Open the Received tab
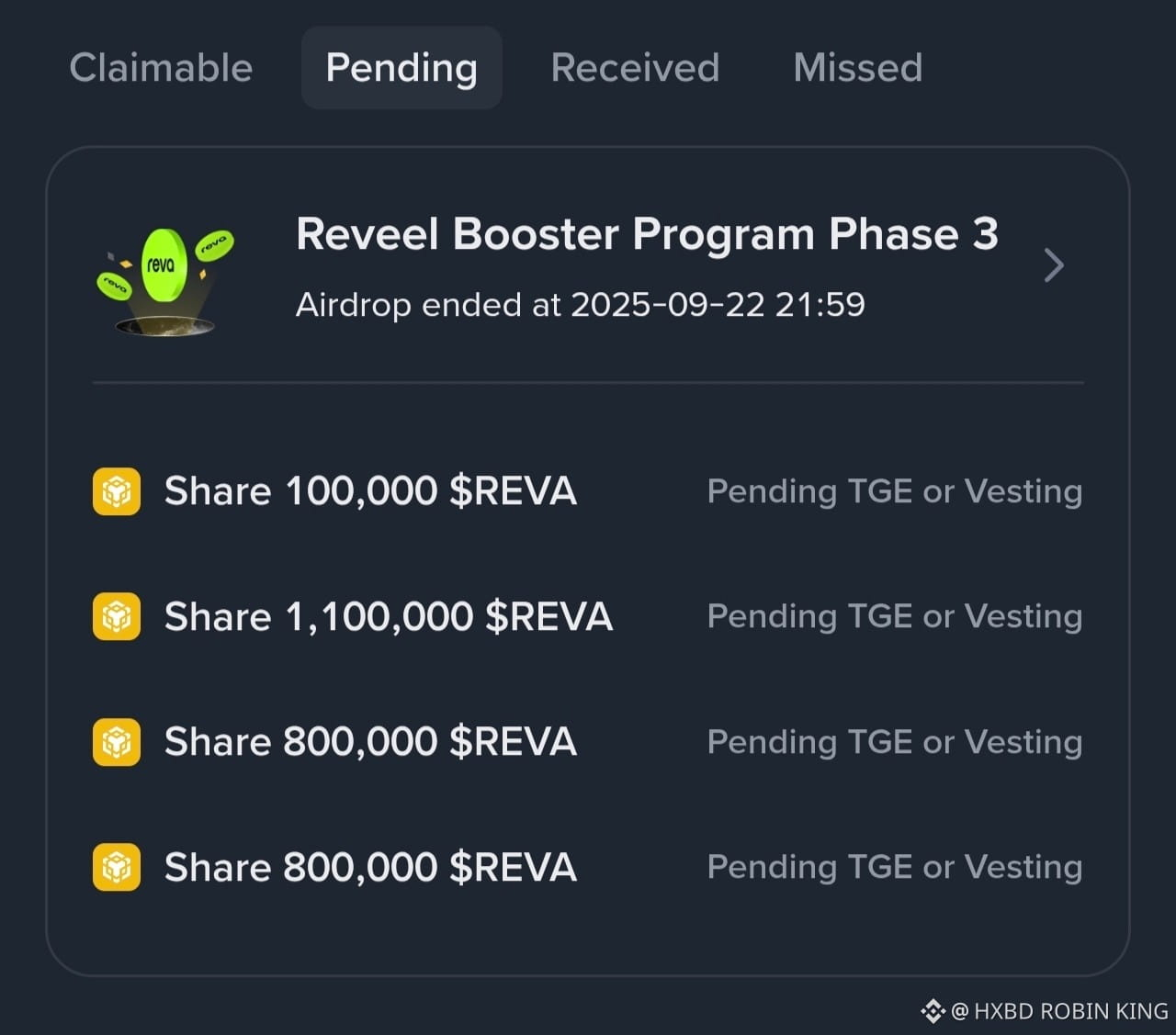The height and width of the screenshot is (1035, 1176). pyautogui.click(x=635, y=68)
